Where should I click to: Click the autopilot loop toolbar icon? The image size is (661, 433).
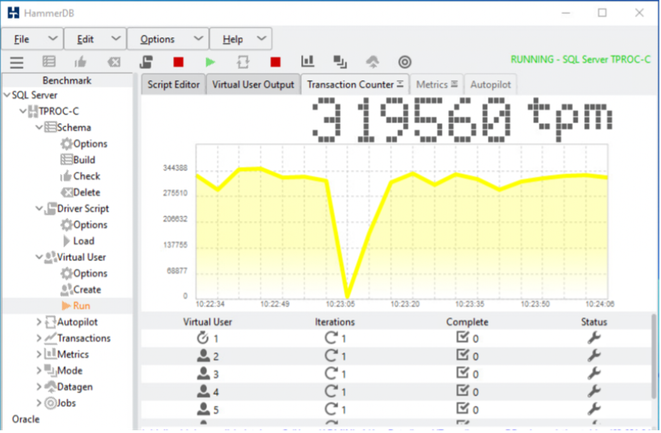pos(243,62)
